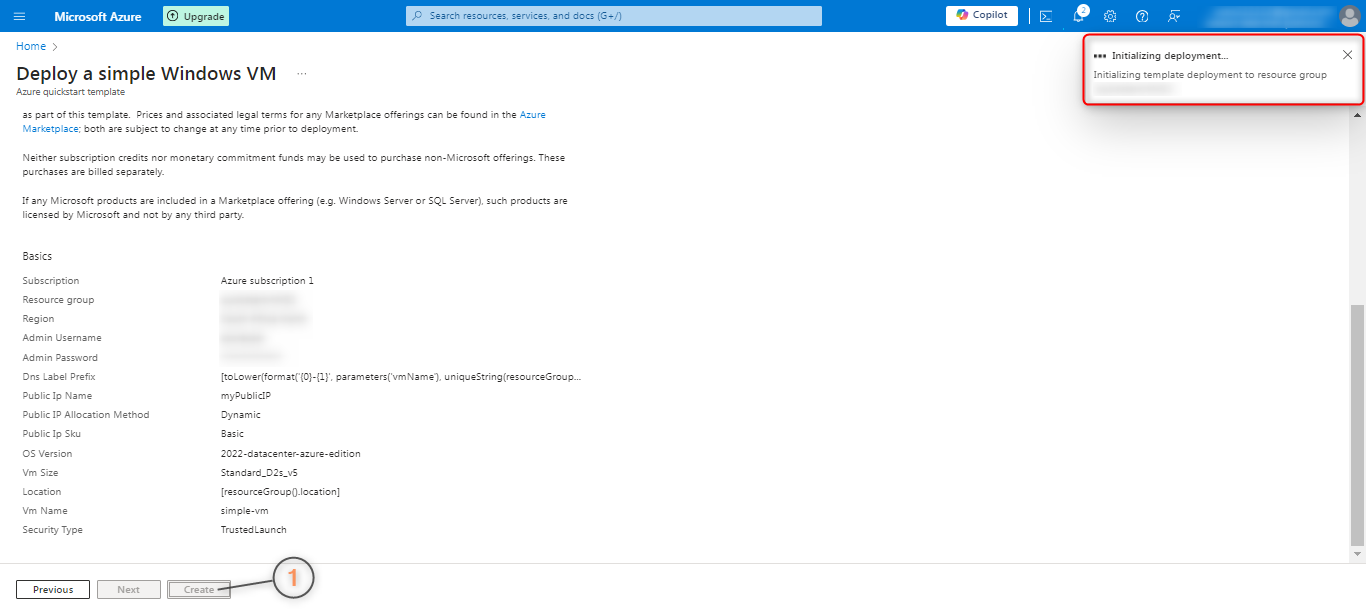Click the Basics section heading
This screenshot has width=1366, height=615.
pyautogui.click(x=37, y=257)
